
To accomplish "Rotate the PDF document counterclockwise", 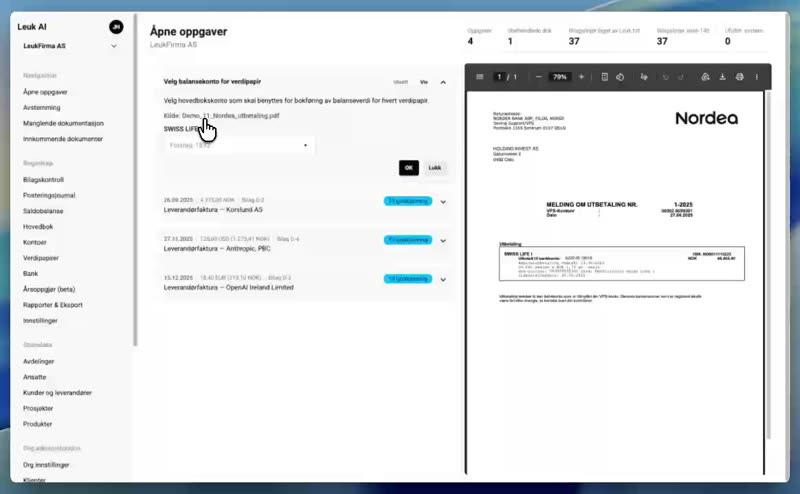I will (620, 77).
